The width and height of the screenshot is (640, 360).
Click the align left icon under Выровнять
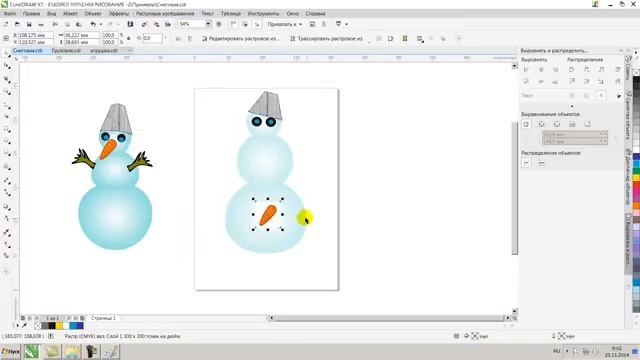(x=527, y=70)
